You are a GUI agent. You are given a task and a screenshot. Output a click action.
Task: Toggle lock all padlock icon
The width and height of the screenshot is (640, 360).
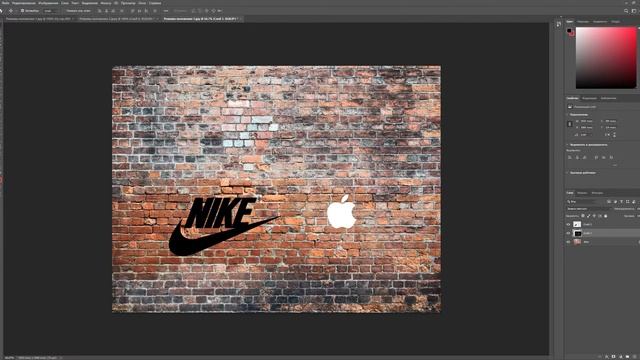606,216
